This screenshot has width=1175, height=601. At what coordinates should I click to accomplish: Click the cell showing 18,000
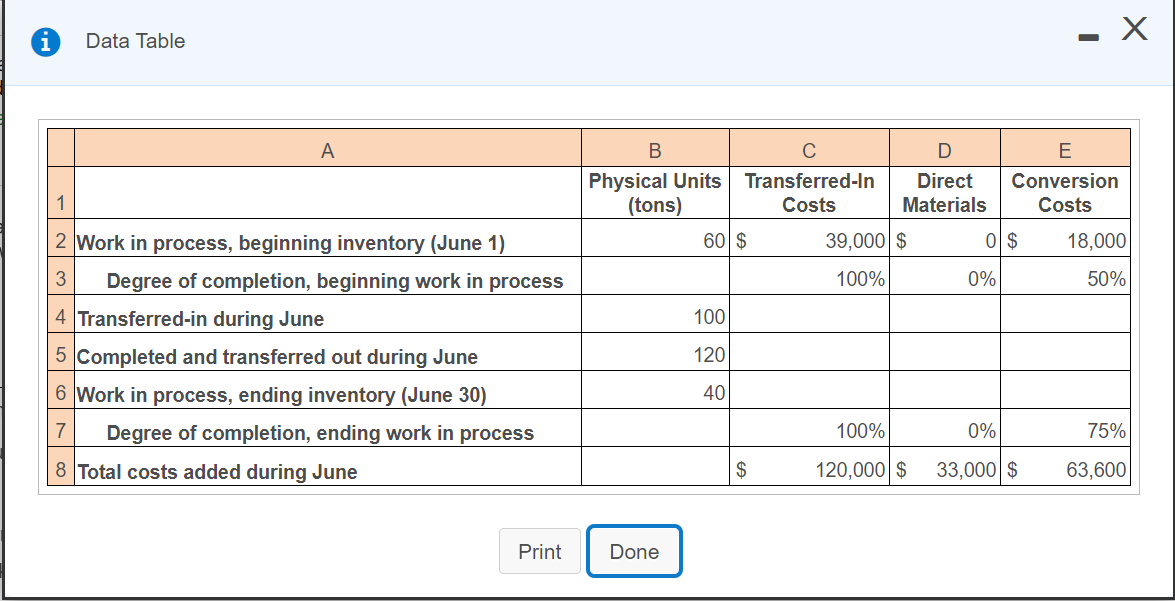pos(1095,240)
